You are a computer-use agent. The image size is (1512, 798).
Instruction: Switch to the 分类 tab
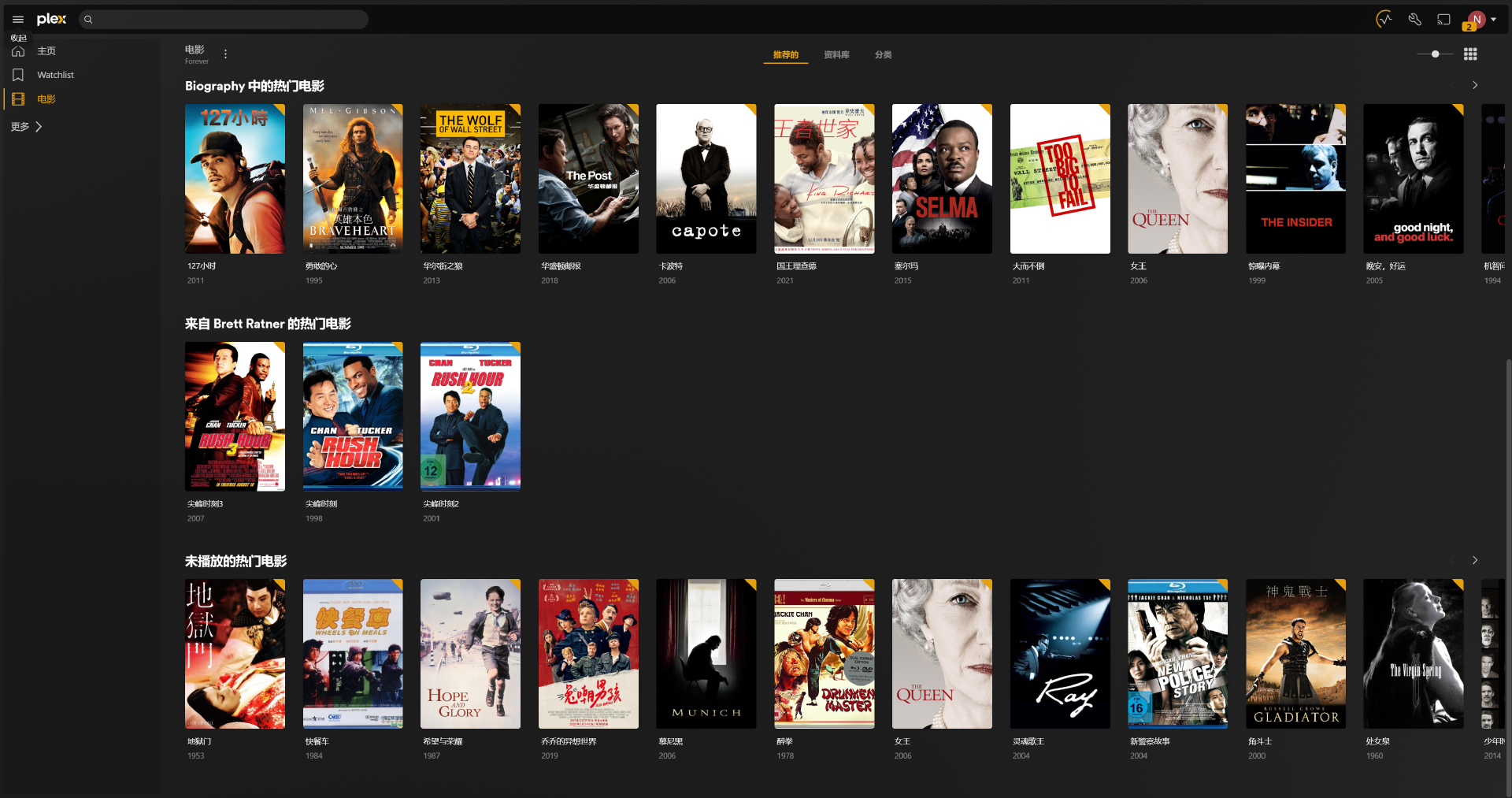pos(883,54)
